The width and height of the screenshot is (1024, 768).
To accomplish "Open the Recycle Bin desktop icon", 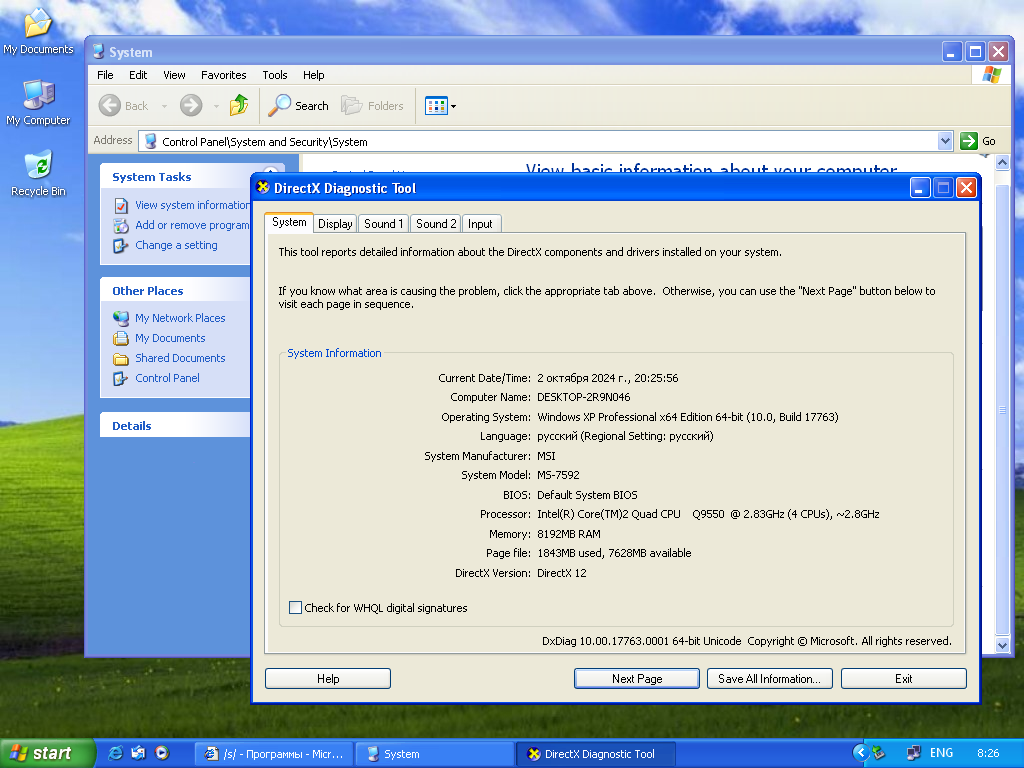I will (38, 173).
